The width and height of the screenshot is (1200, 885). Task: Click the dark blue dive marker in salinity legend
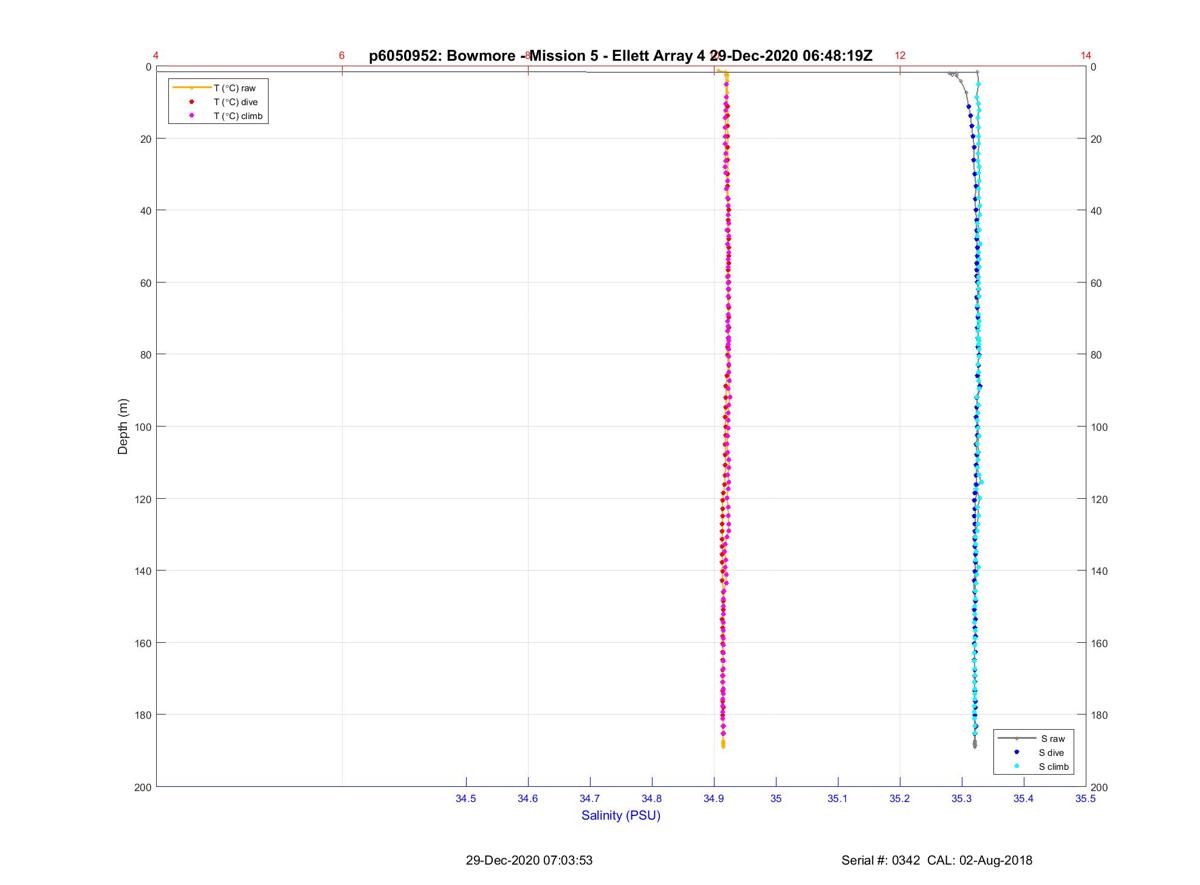[1017, 752]
